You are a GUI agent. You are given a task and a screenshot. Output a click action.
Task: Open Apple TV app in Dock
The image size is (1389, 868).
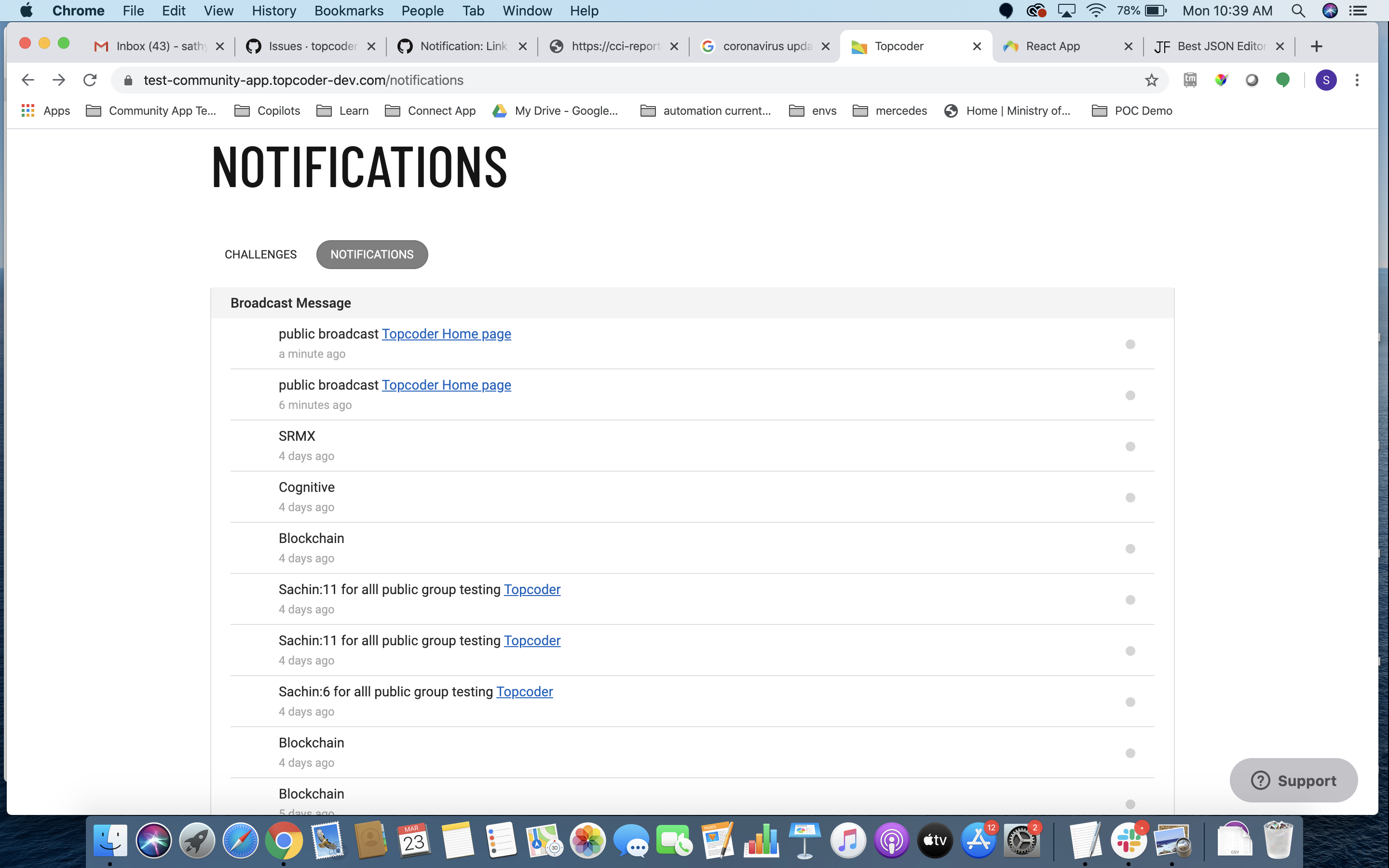[x=935, y=841]
